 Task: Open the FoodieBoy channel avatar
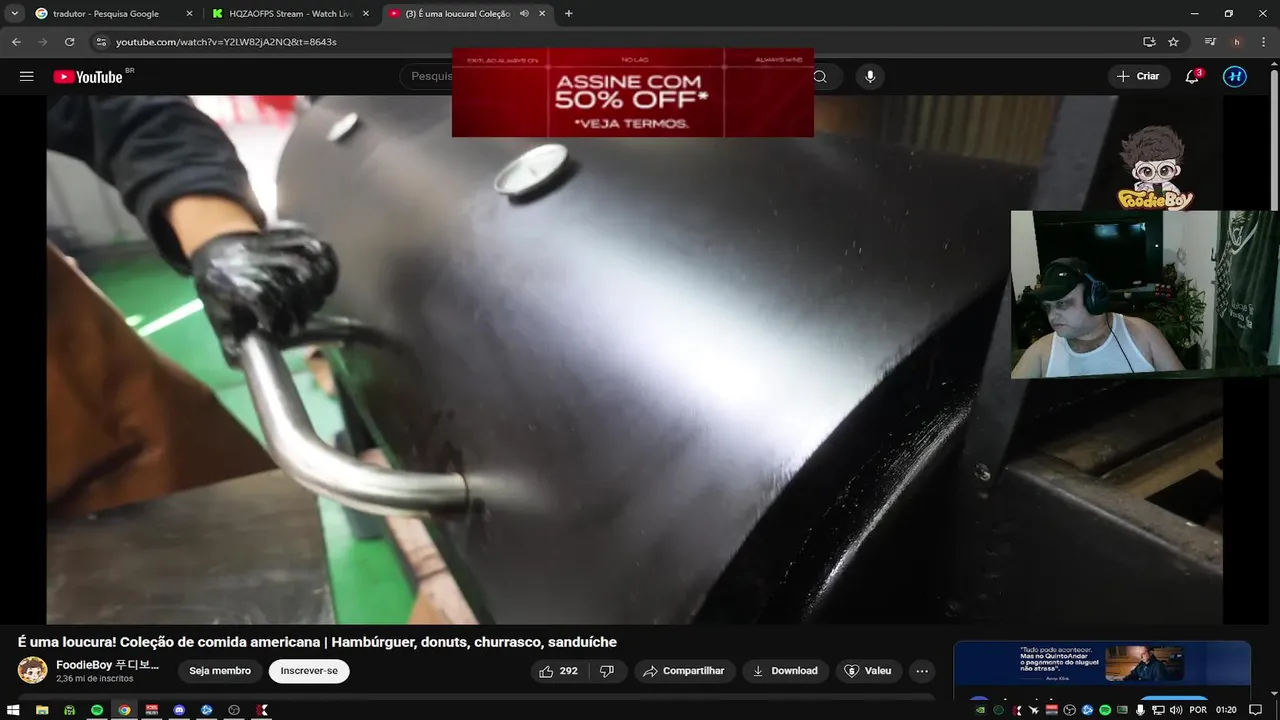point(32,670)
